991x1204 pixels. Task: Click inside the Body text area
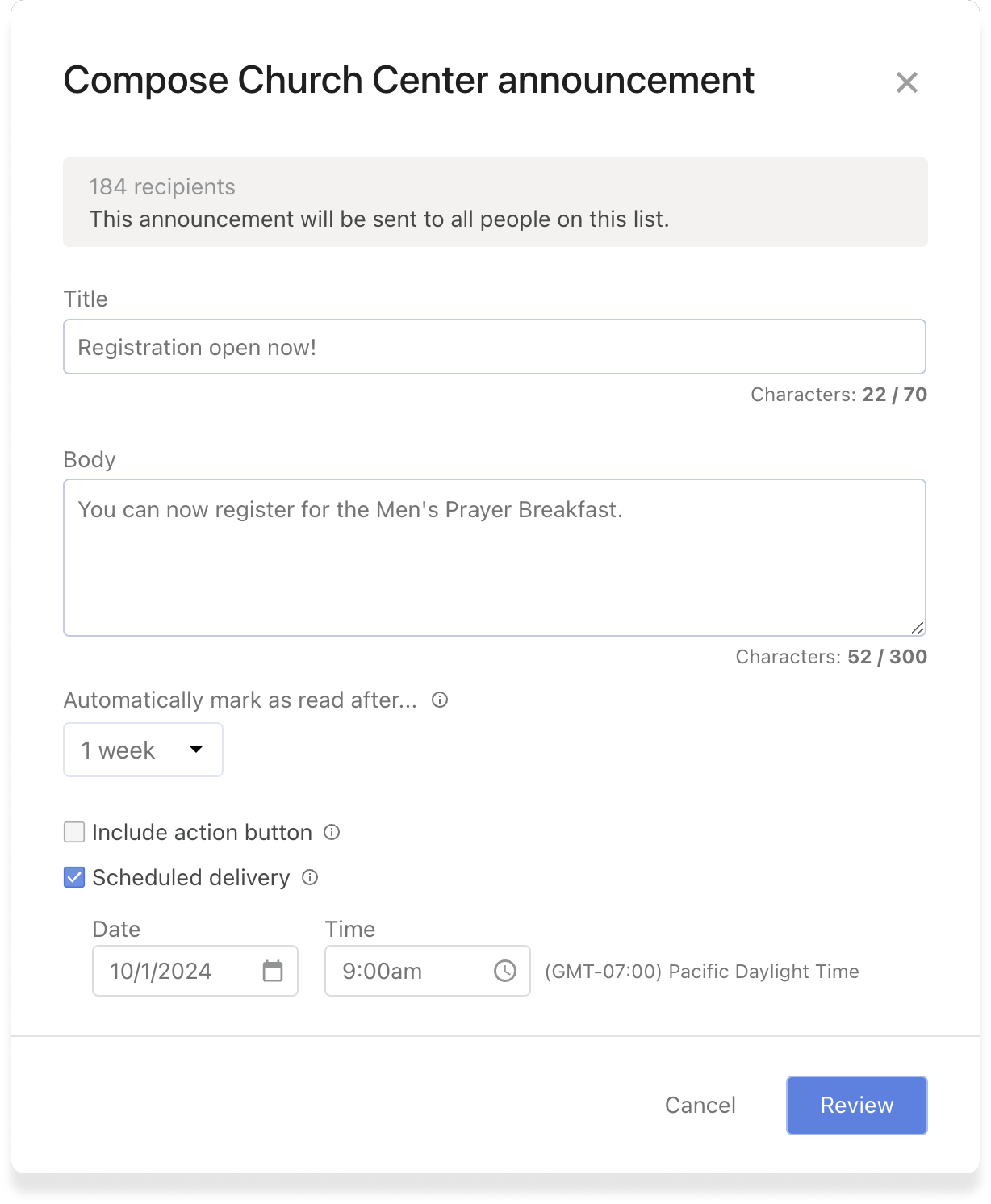tap(494, 565)
